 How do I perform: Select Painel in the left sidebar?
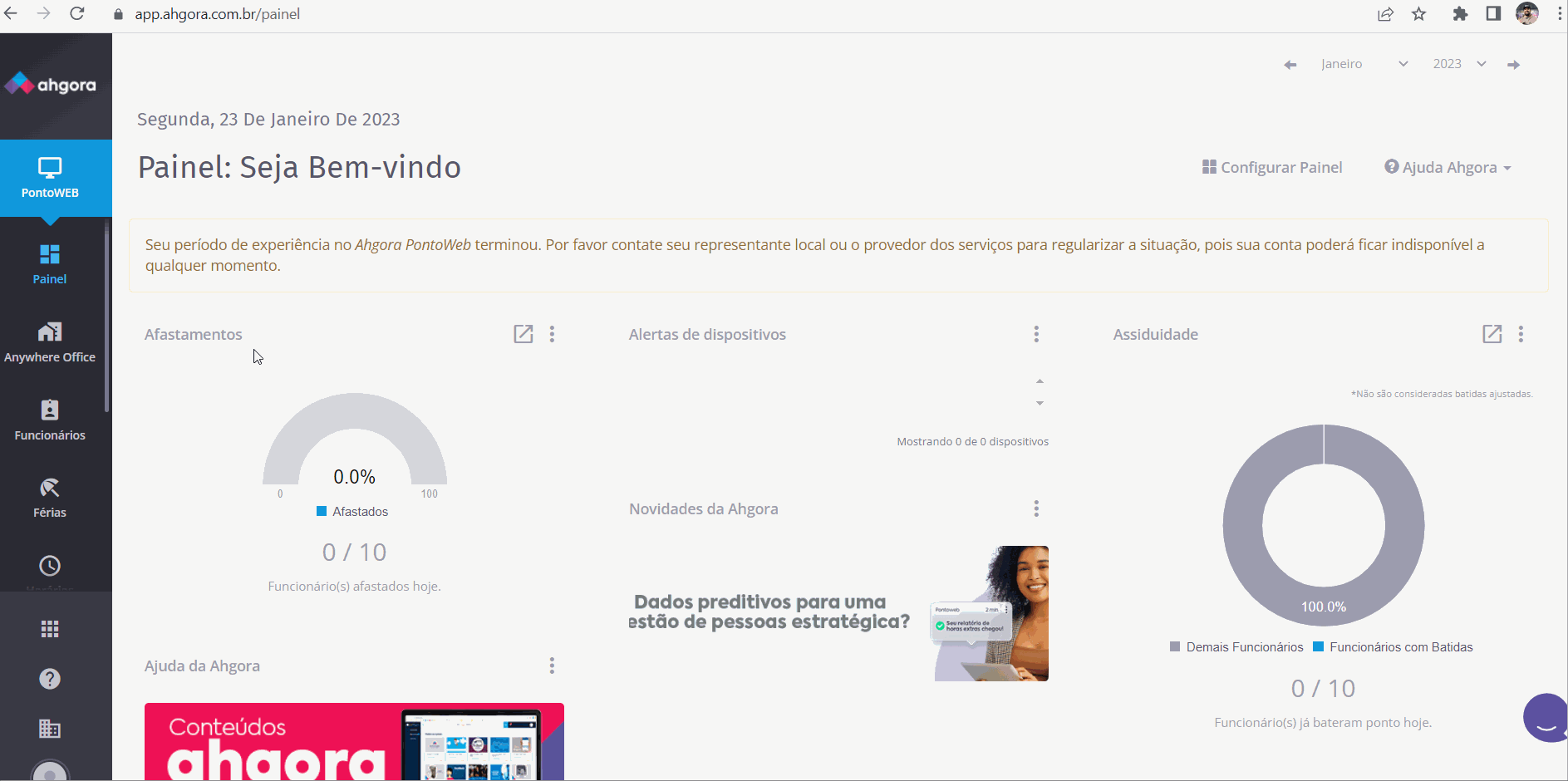(49, 263)
